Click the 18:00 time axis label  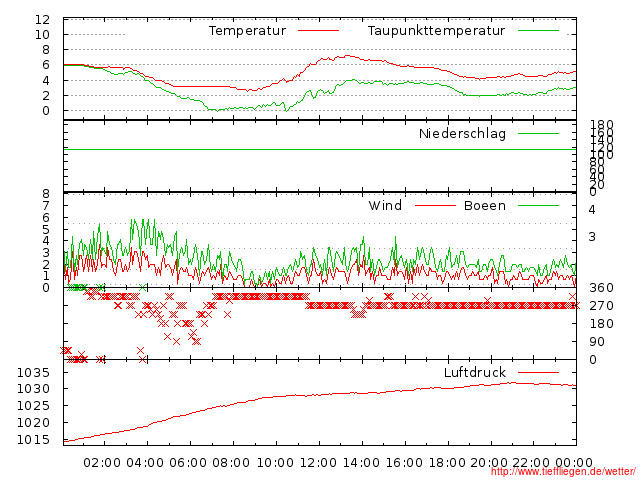(447, 463)
